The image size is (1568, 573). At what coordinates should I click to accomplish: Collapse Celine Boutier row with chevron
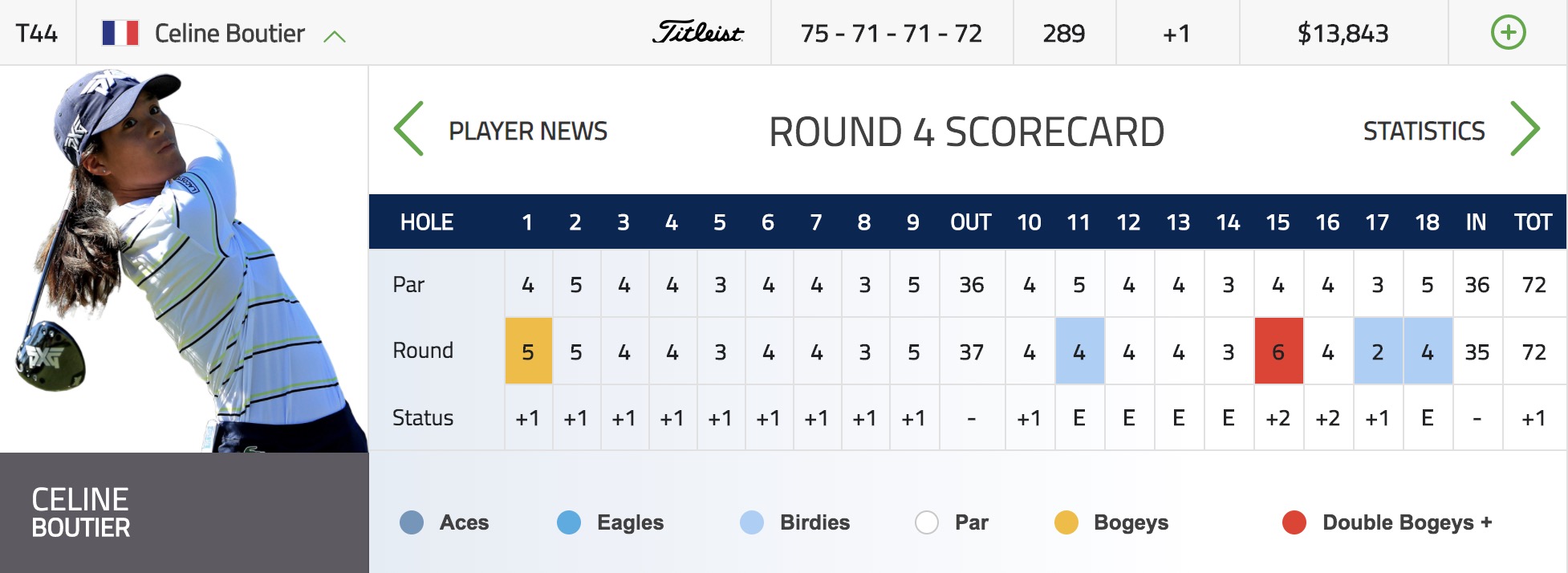click(x=334, y=36)
